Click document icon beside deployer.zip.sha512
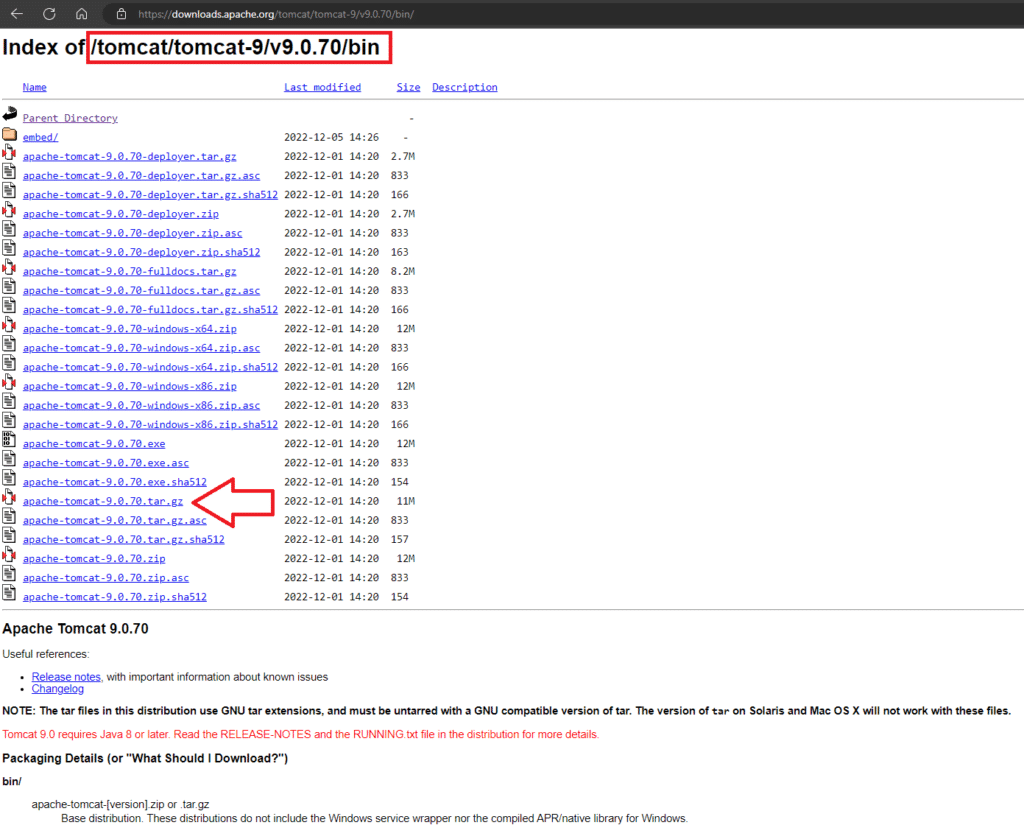1024x825 pixels. point(9,248)
